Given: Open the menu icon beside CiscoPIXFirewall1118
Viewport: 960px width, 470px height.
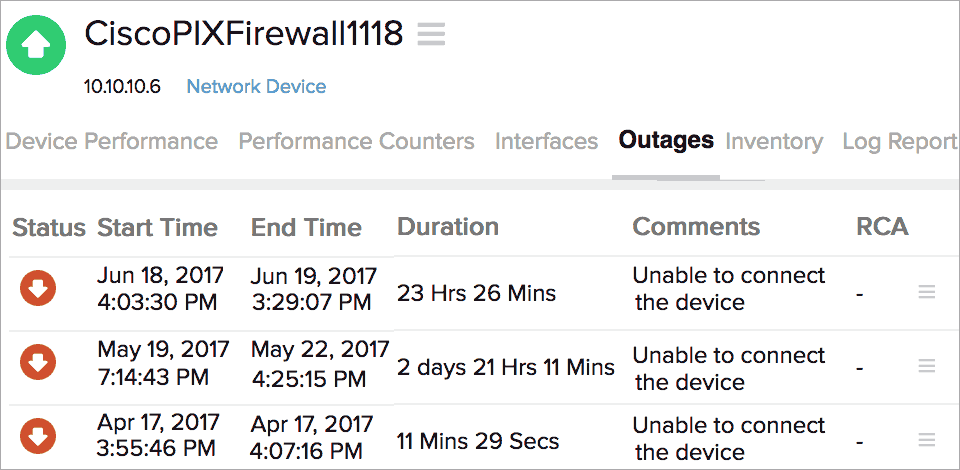Looking at the screenshot, I should coord(431,35).
